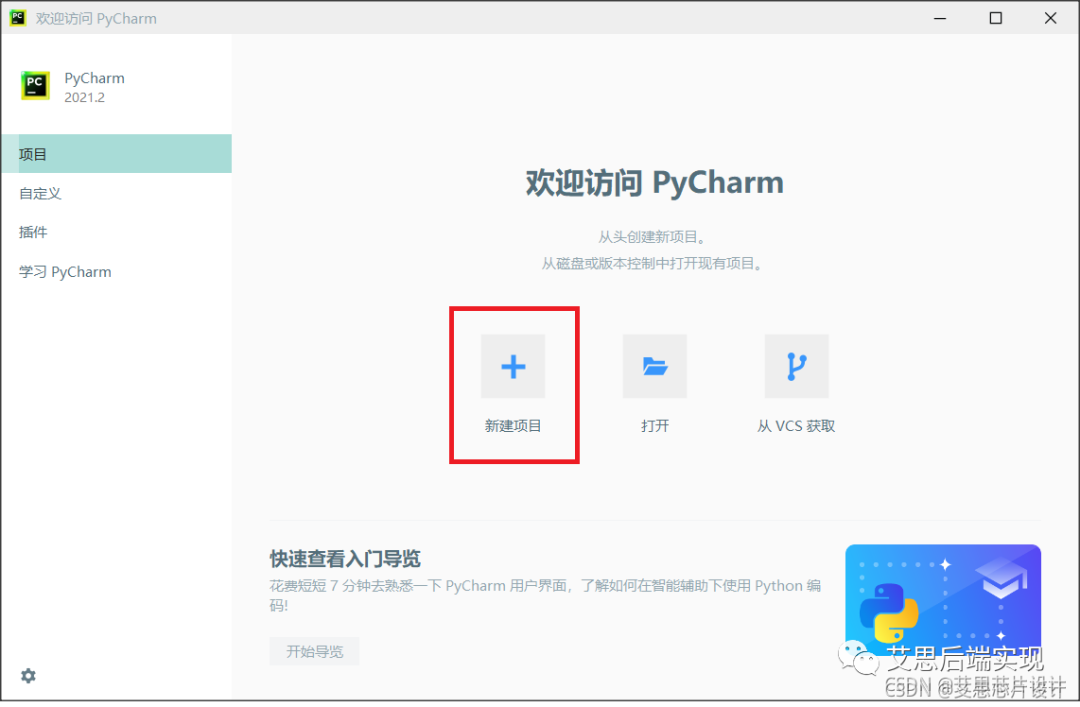Screen dimensions: 1080x707
Task: Click the 欢迎访问 PyCharm heading
Action: (655, 183)
